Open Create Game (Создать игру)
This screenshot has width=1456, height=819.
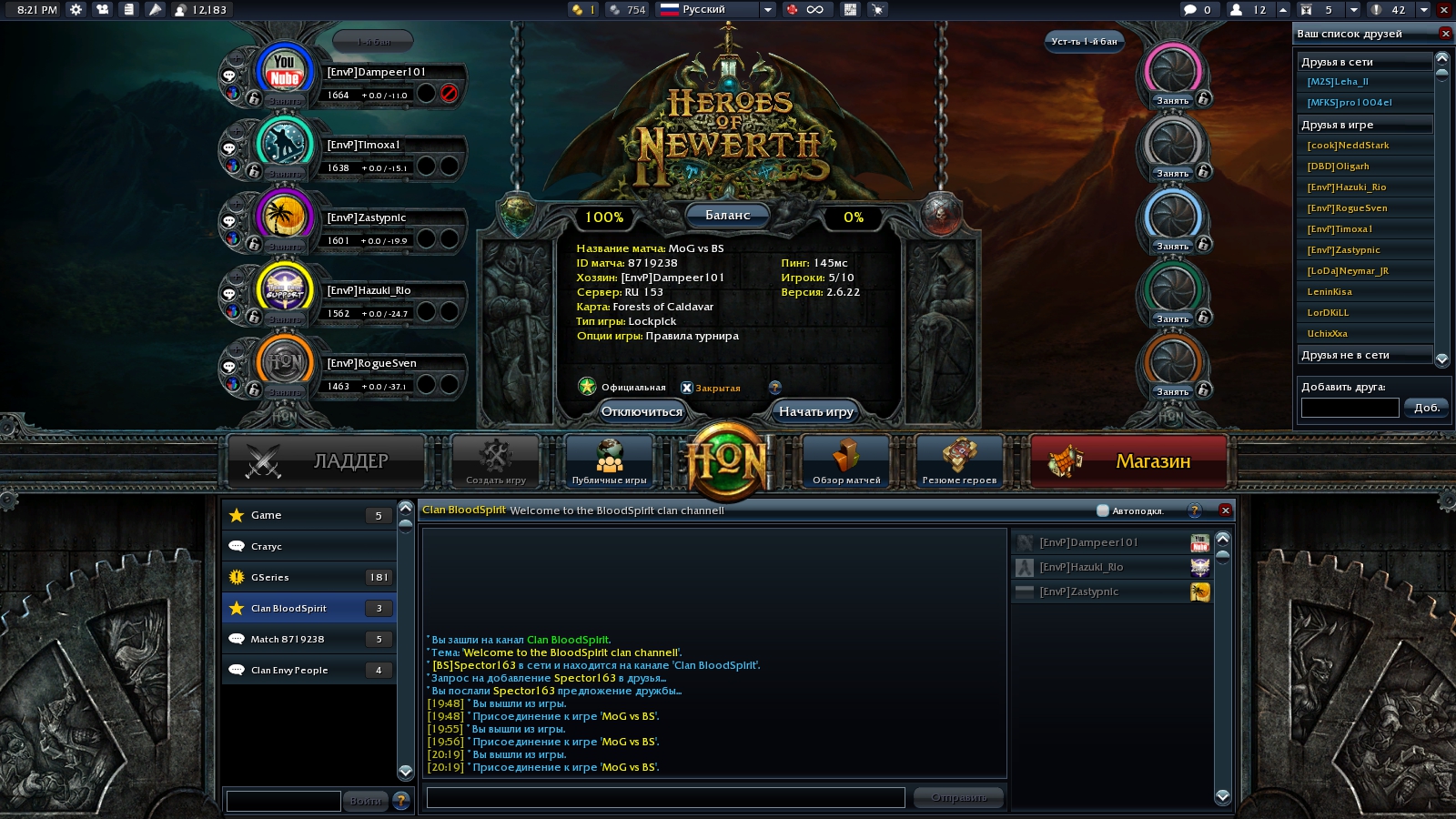496,460
